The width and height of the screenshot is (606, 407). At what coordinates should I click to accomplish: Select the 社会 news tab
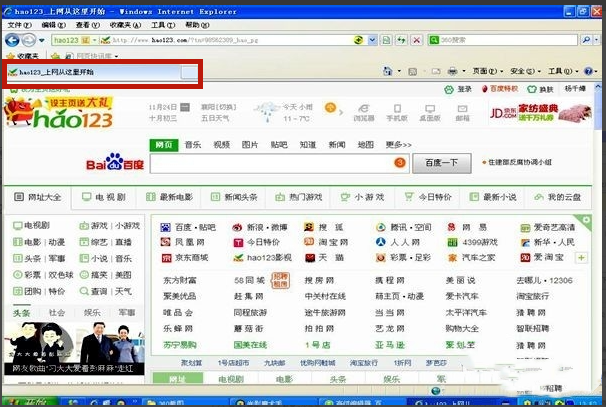coord(57,313)
